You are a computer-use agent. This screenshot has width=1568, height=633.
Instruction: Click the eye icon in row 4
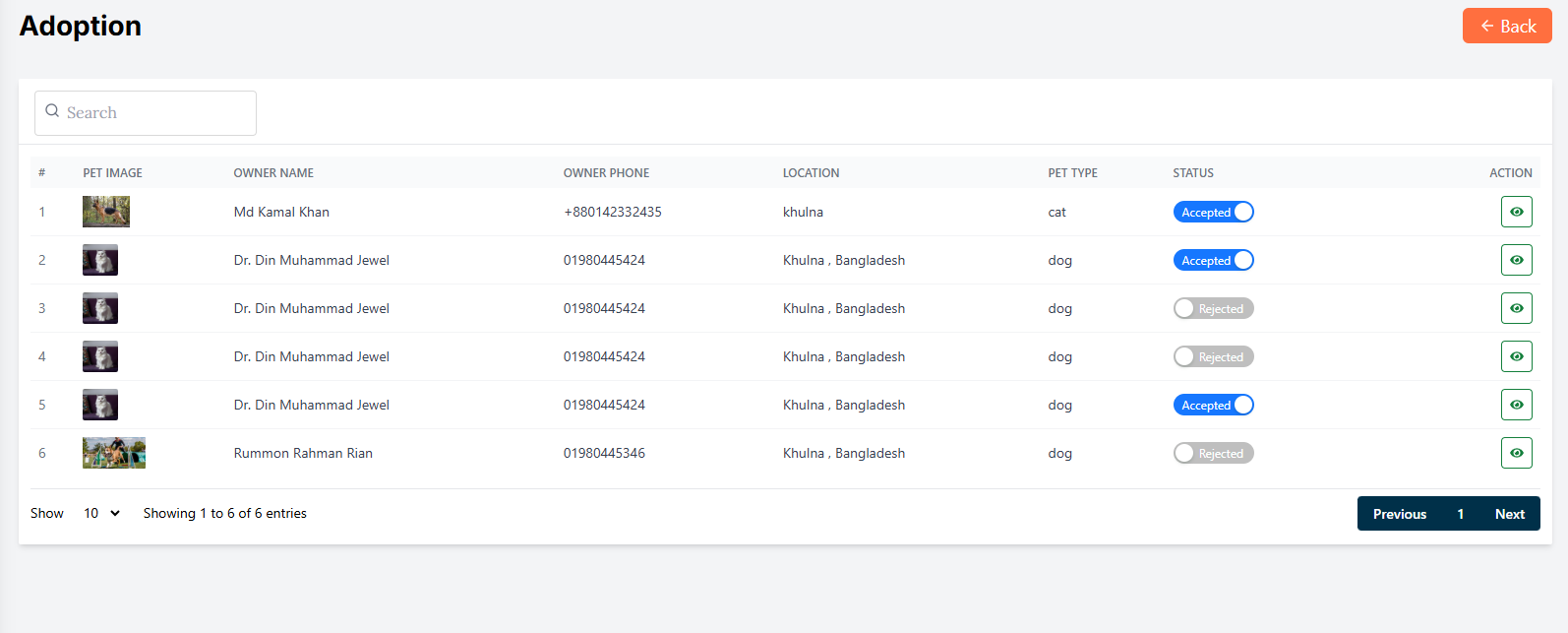1516,356
